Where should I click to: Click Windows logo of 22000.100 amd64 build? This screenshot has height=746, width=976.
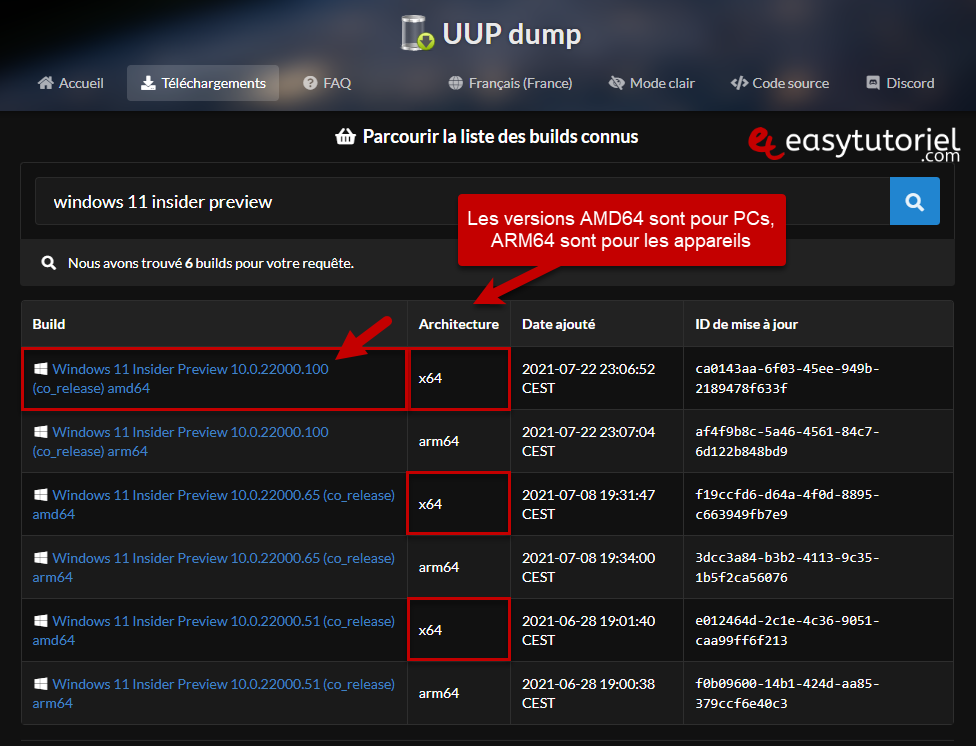point(40,369)
